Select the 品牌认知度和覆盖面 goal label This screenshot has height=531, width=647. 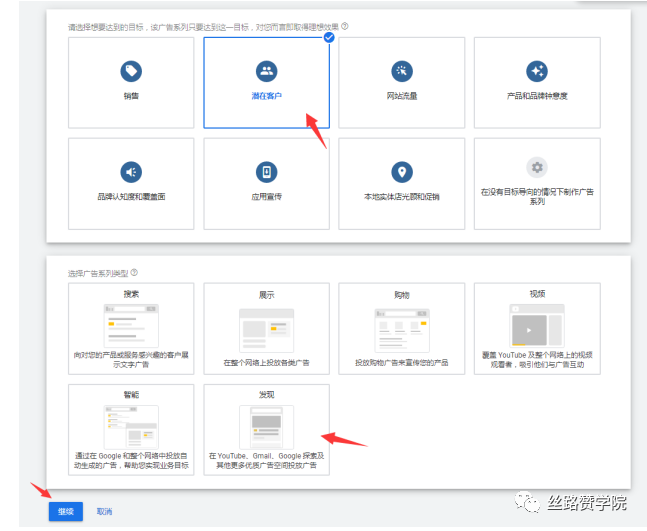tap(131, 197)
